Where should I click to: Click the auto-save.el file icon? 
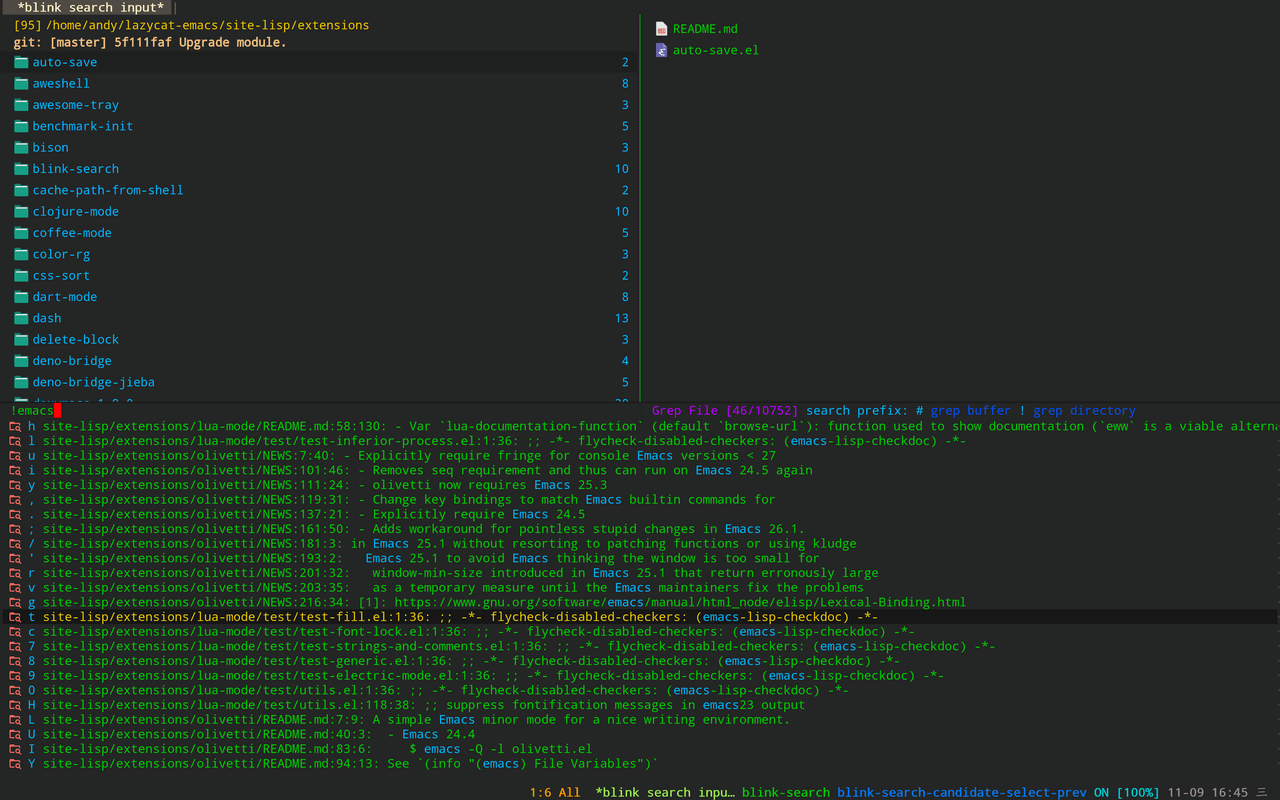pos(661,50)
